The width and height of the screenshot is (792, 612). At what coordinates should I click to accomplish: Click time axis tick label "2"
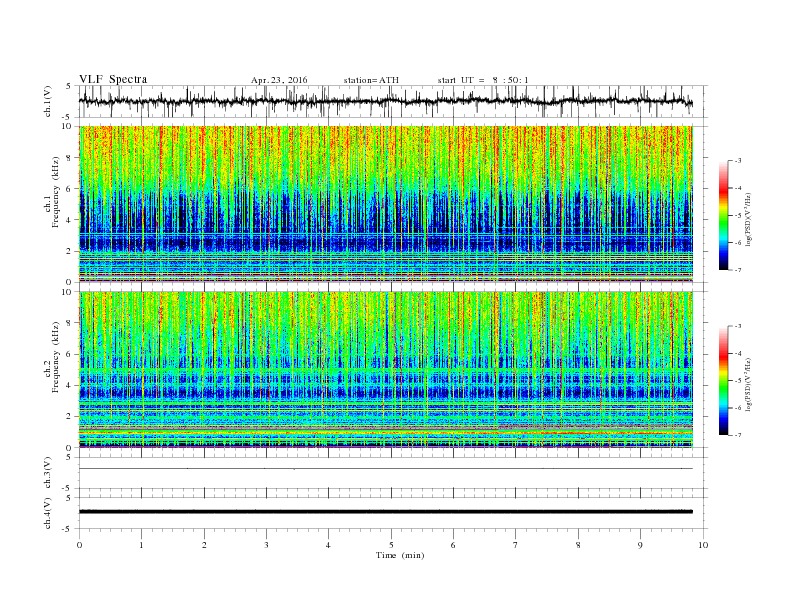[204, 545]
